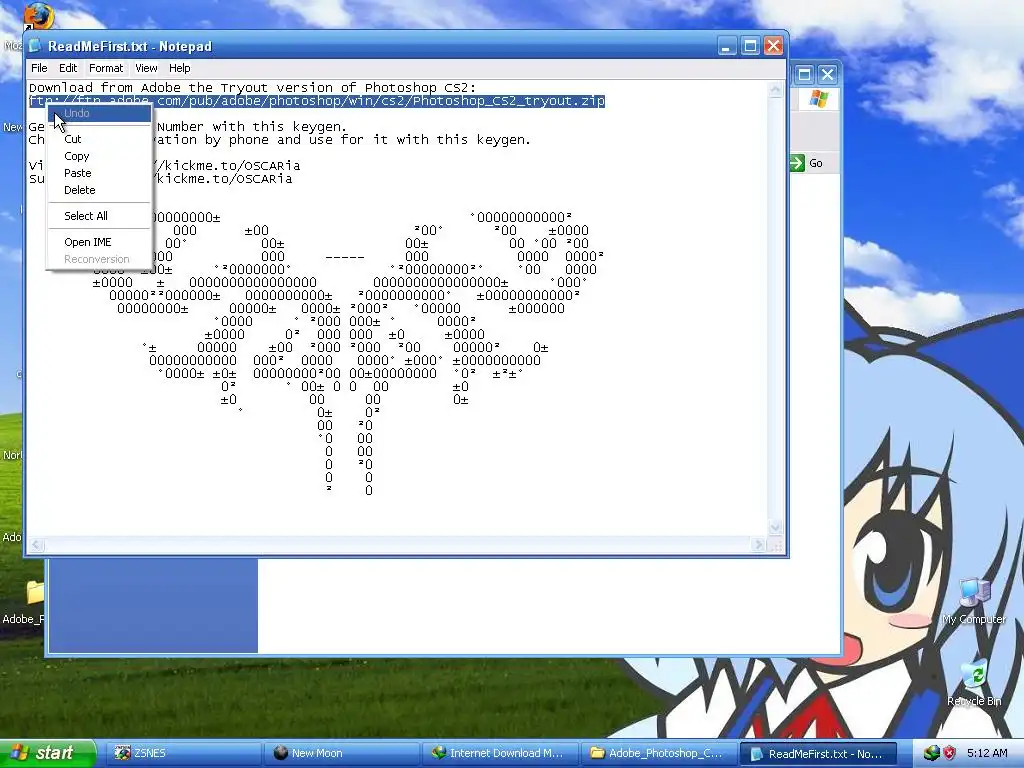Click the Notepad document icon in the title bar
Image resolution: width=1024 pixels, height=768 pixels.
click(x=35, y=46)
